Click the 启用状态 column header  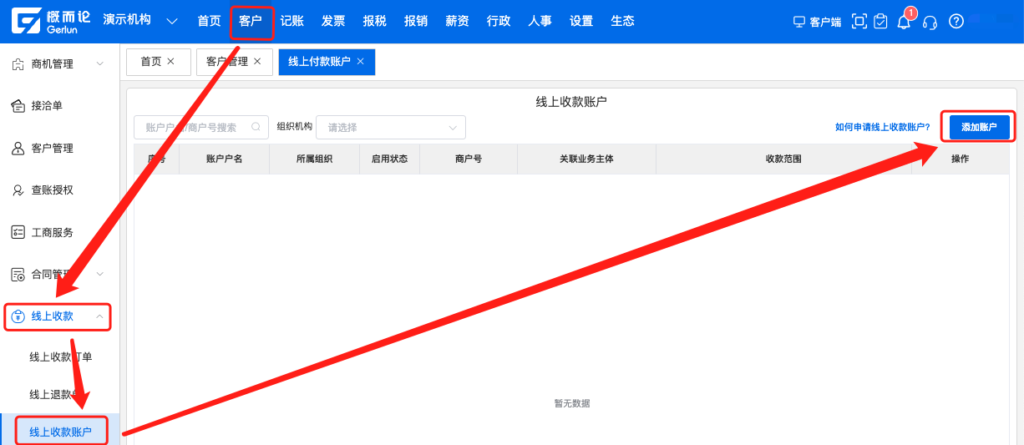[390, 159]
